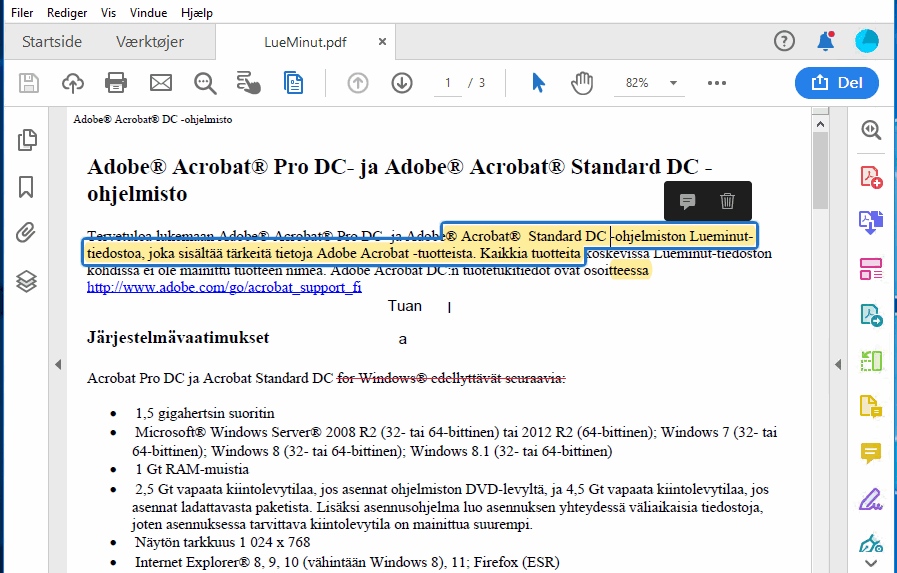Viewport: 897px width, 573px height.
Task: Switch to Værktøjer tab
Action: 150,42
